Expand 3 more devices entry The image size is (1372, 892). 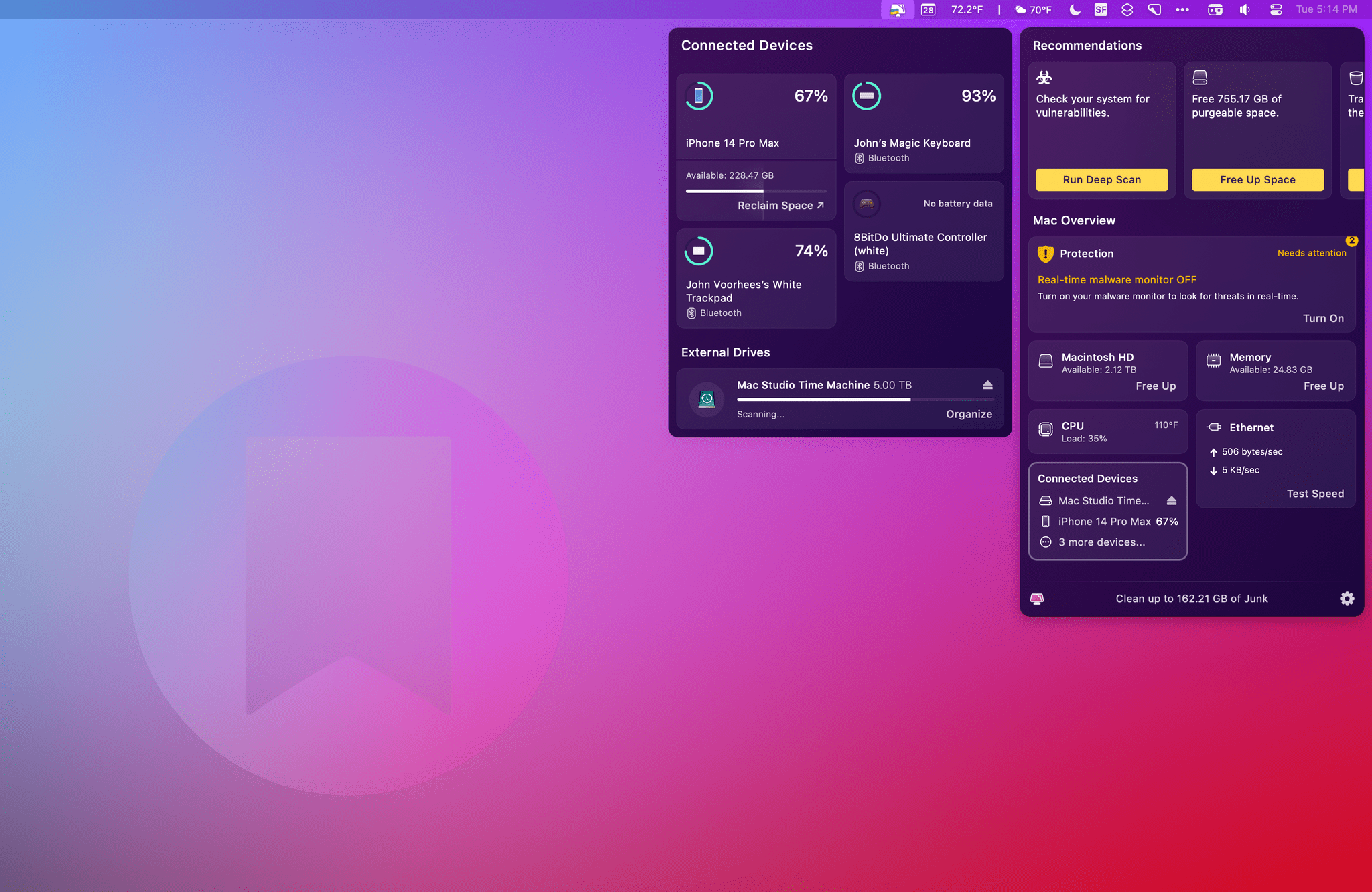[x=1093, y=542]
